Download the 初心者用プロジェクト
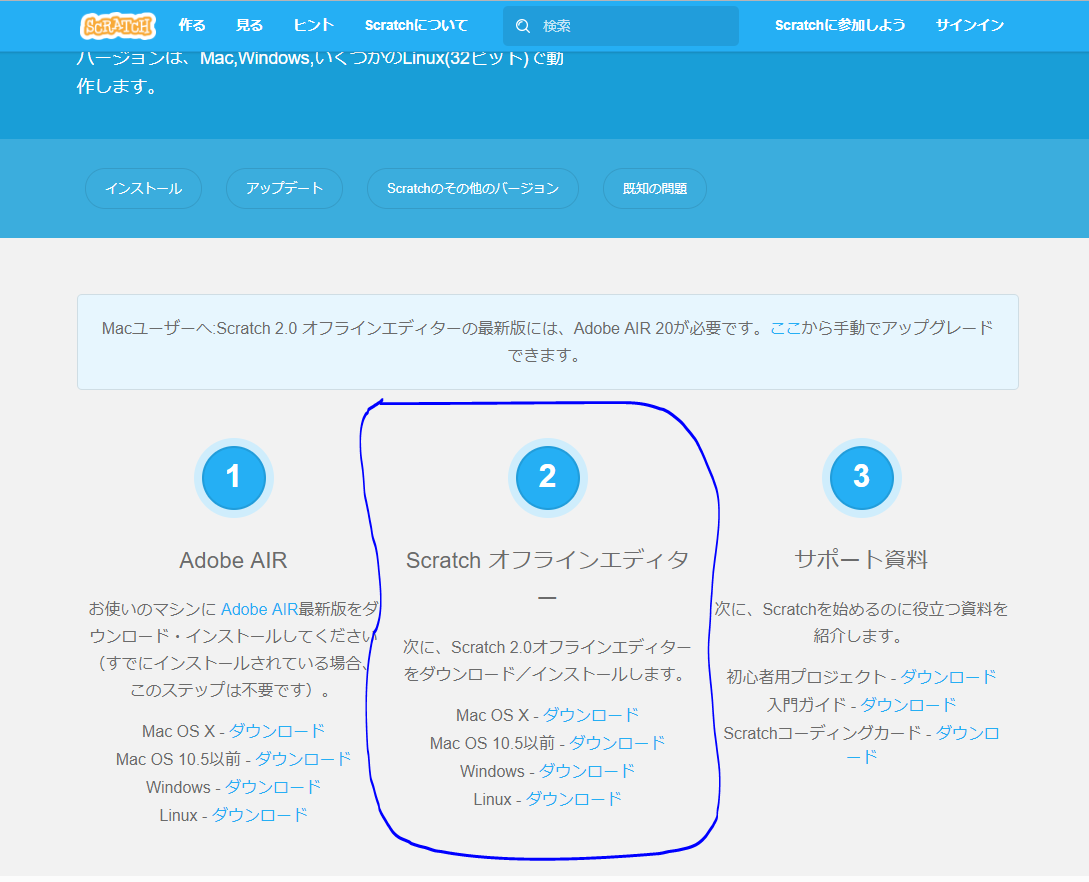 click(x=949, y=676)
